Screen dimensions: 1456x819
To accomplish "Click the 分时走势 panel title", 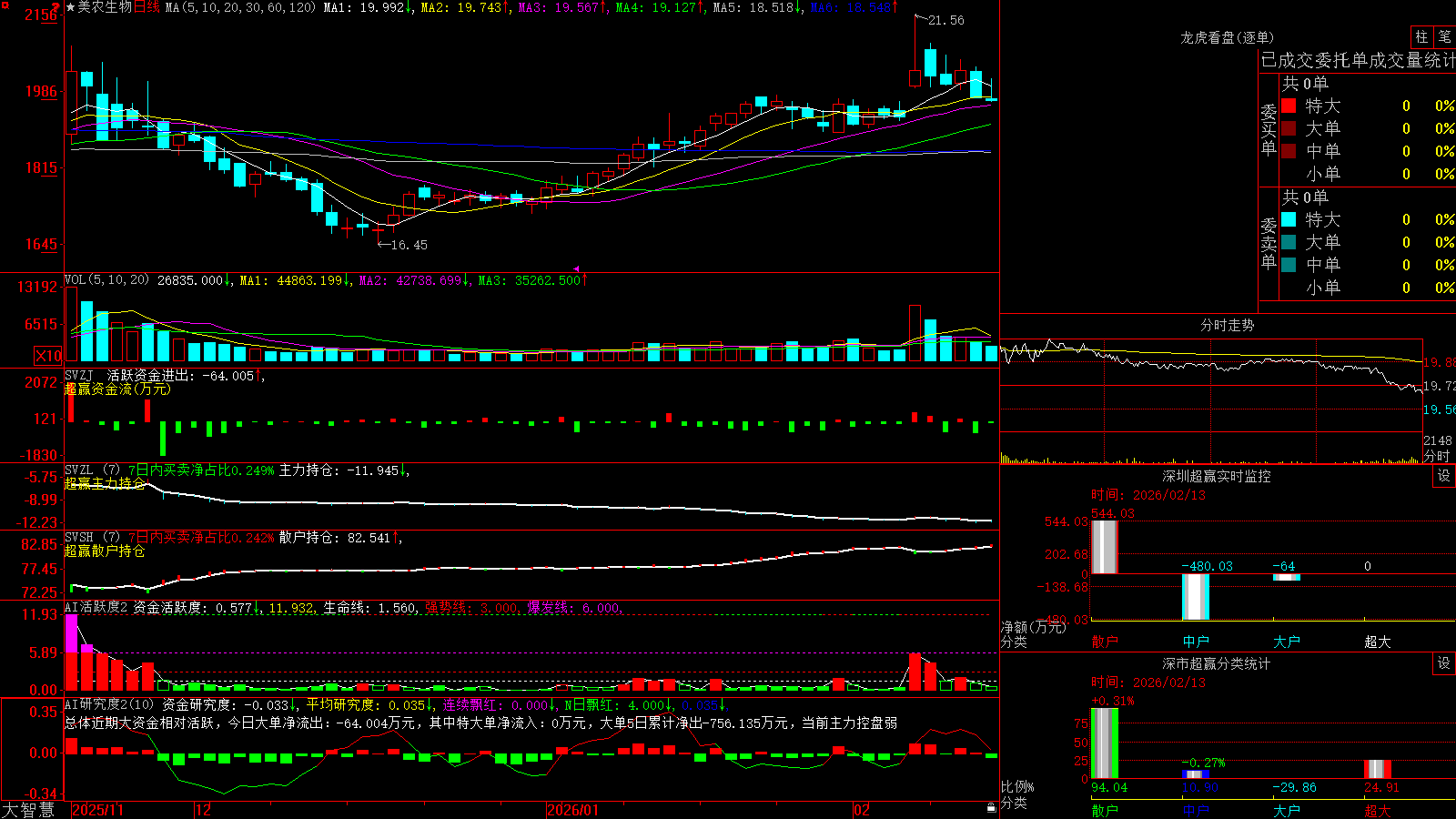I will 1227,325.
